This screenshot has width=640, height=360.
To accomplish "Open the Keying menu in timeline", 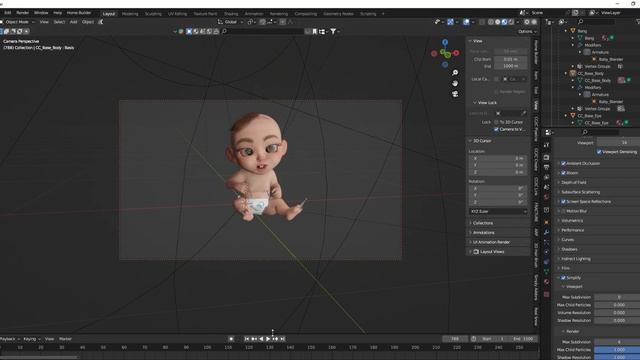I will click(32, 339).
